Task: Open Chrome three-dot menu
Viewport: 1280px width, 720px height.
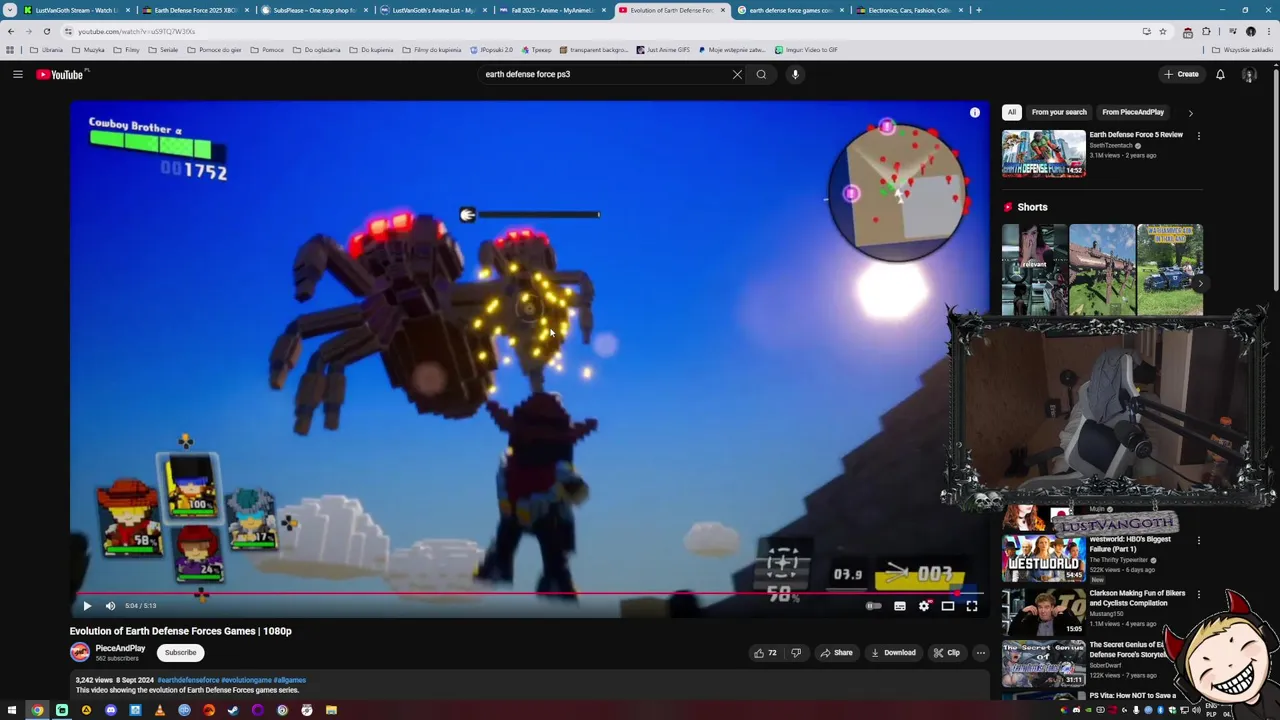Action: point(1269,31)
